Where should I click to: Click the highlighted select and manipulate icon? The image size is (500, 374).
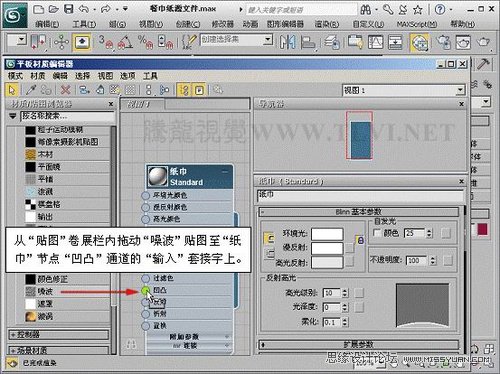click(82, 42)
